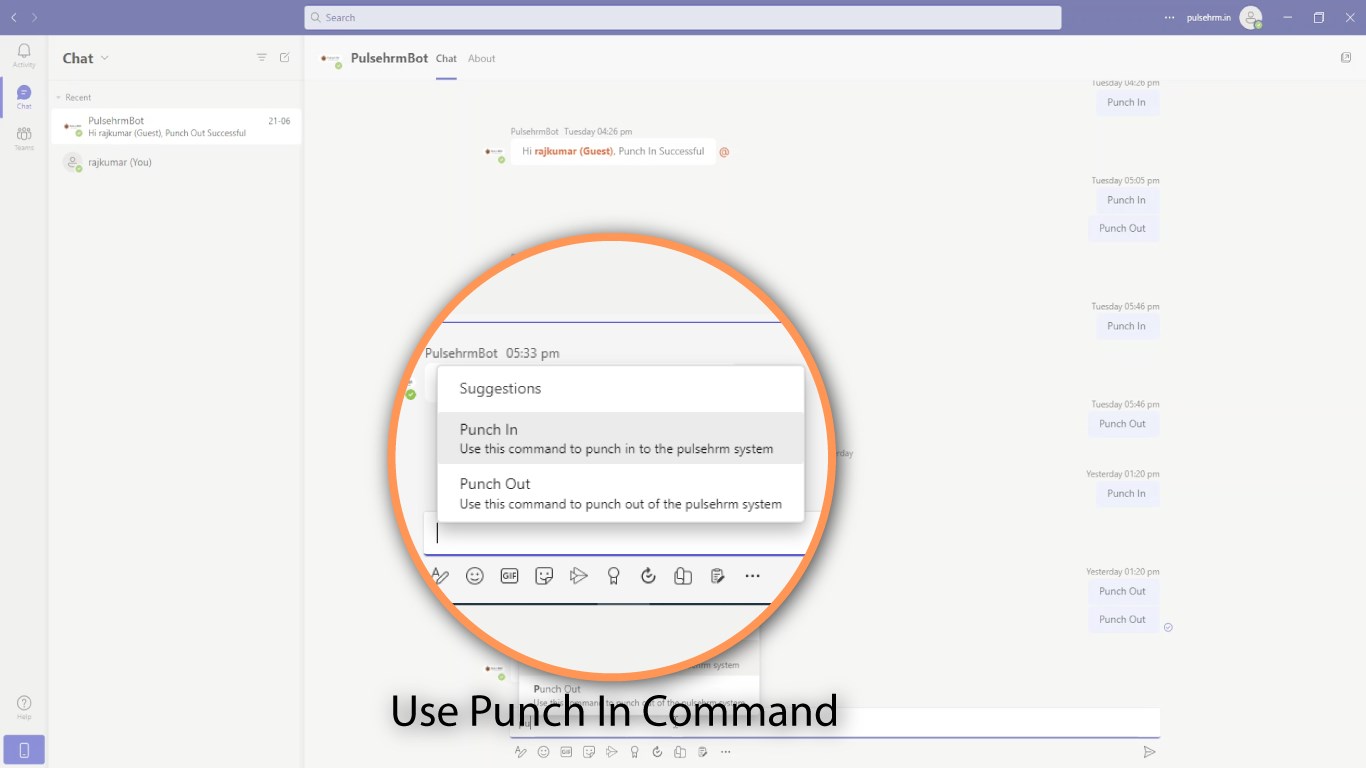
Task: Click the Praise badge icon in bottom toolbar
Action: point(634,752)
